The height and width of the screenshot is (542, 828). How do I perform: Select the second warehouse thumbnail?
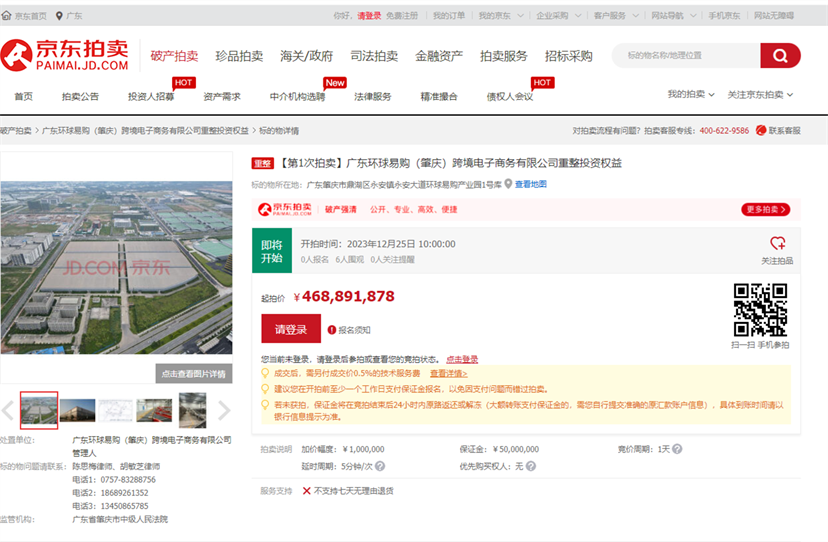point(78,410)
